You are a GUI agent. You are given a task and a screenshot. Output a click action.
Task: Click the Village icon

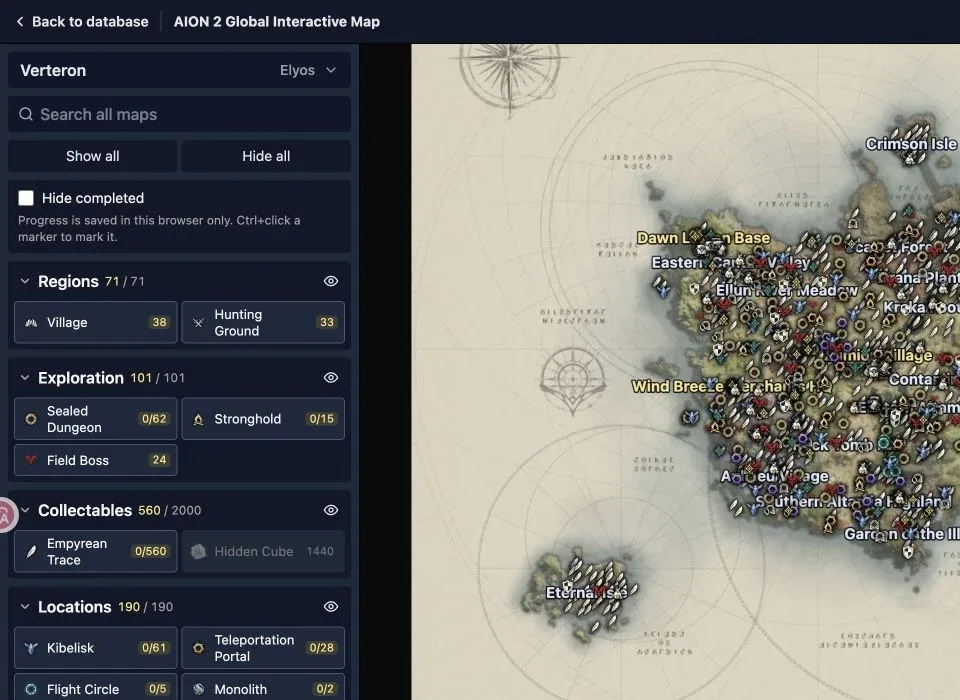click(x=31, y=322)
